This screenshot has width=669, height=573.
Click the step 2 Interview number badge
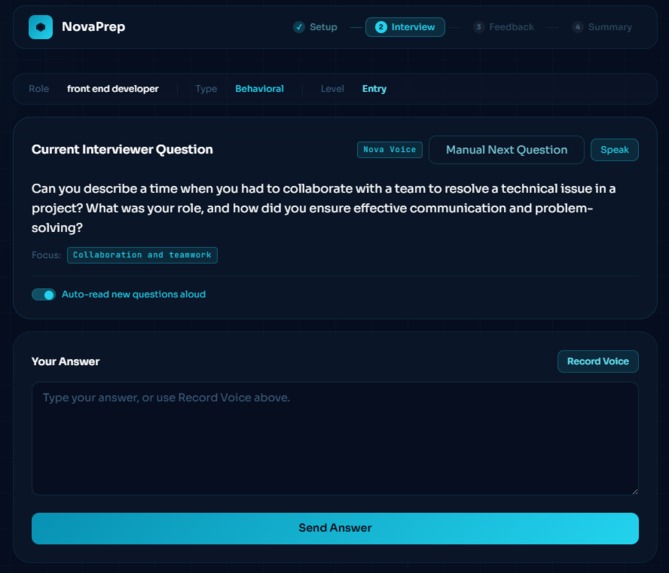[381, 27]
